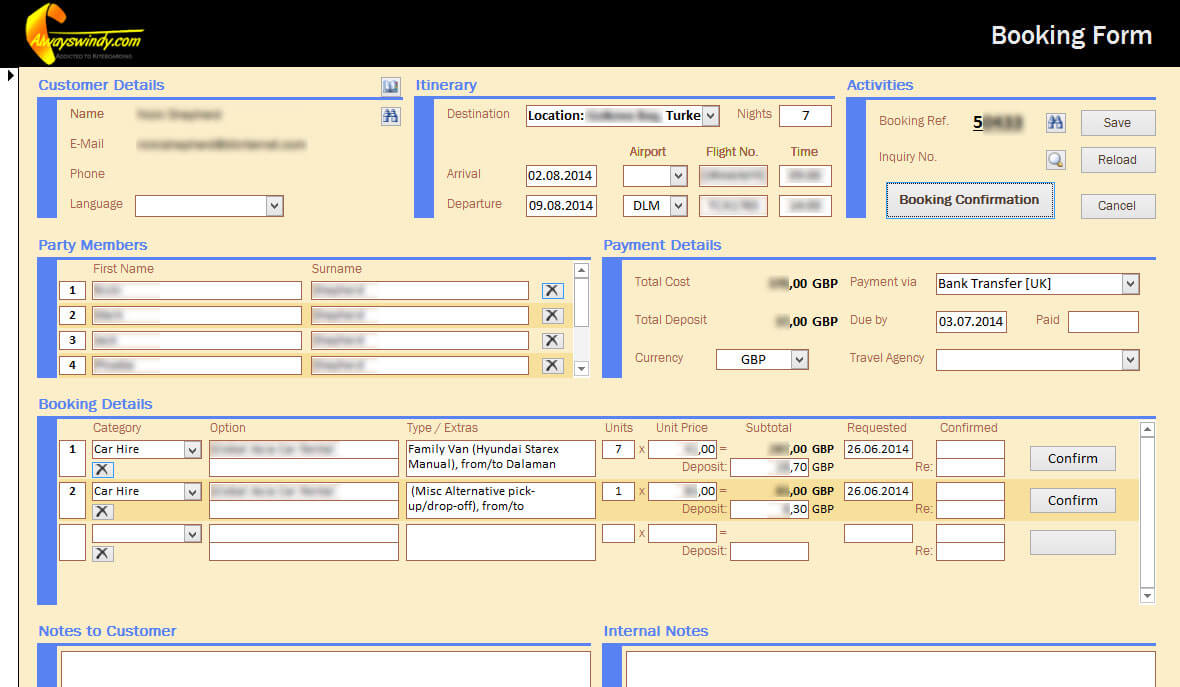Click the Save button

click(1117, 123)
